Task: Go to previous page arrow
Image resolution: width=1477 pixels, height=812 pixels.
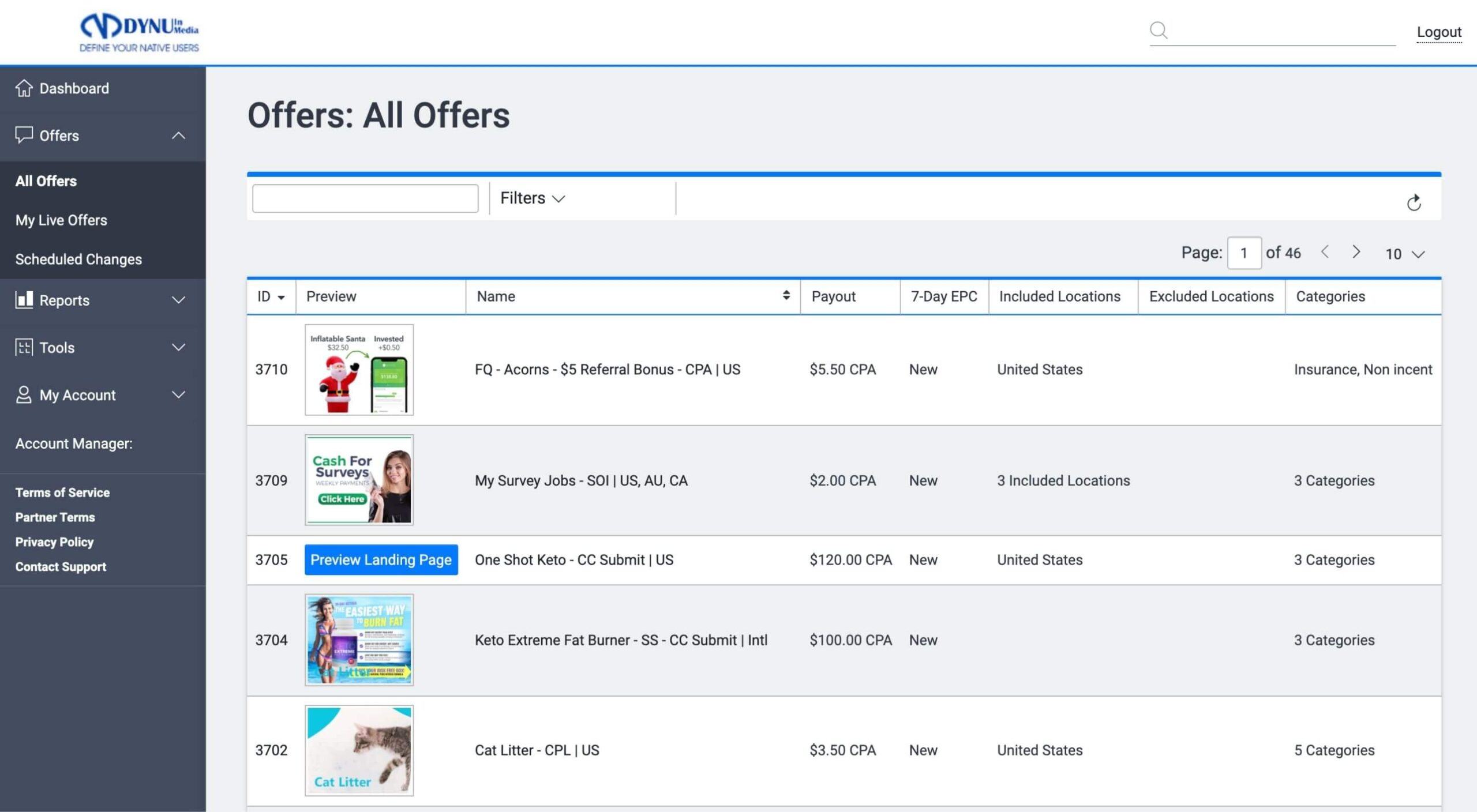Action: coord(1325,252)
